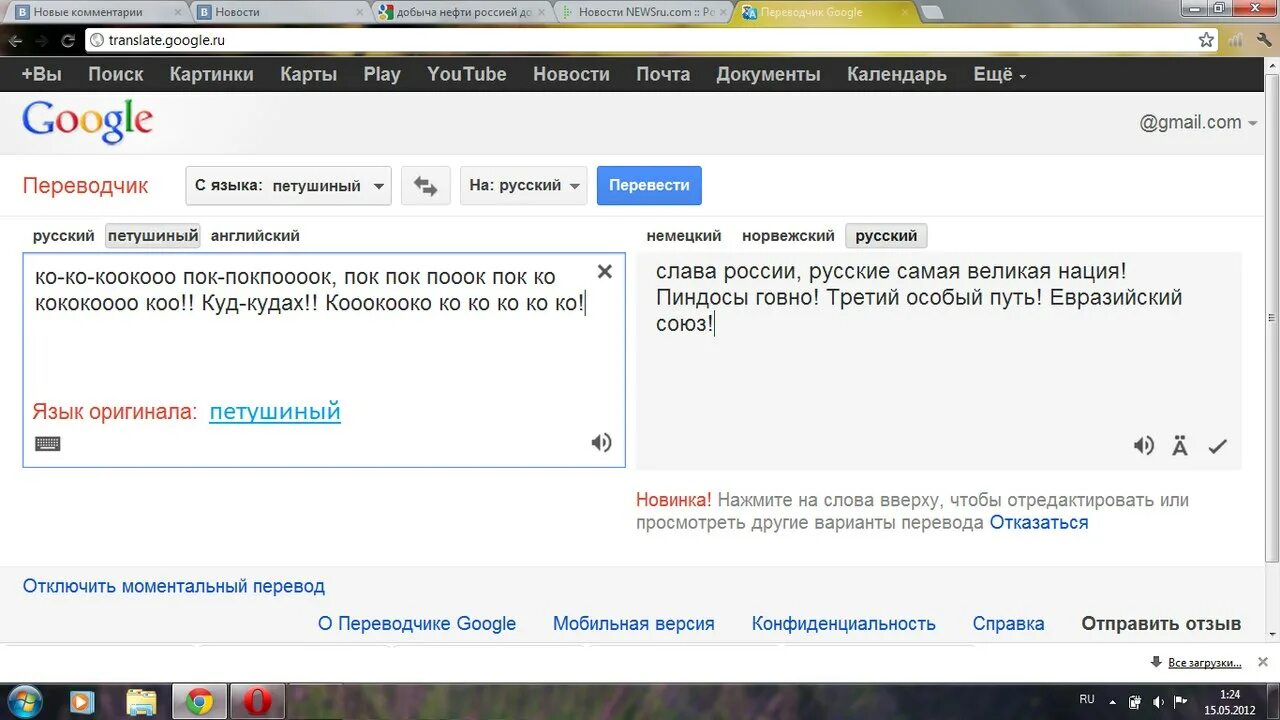Select петушиный source language button
The width and height of the screenshot is (1280, 720).
(x=153, y=236)
